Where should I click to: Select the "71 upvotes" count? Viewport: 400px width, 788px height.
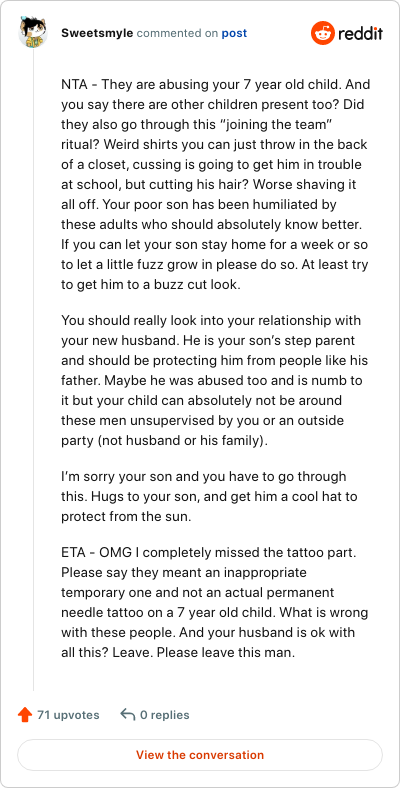pos(68,715)
